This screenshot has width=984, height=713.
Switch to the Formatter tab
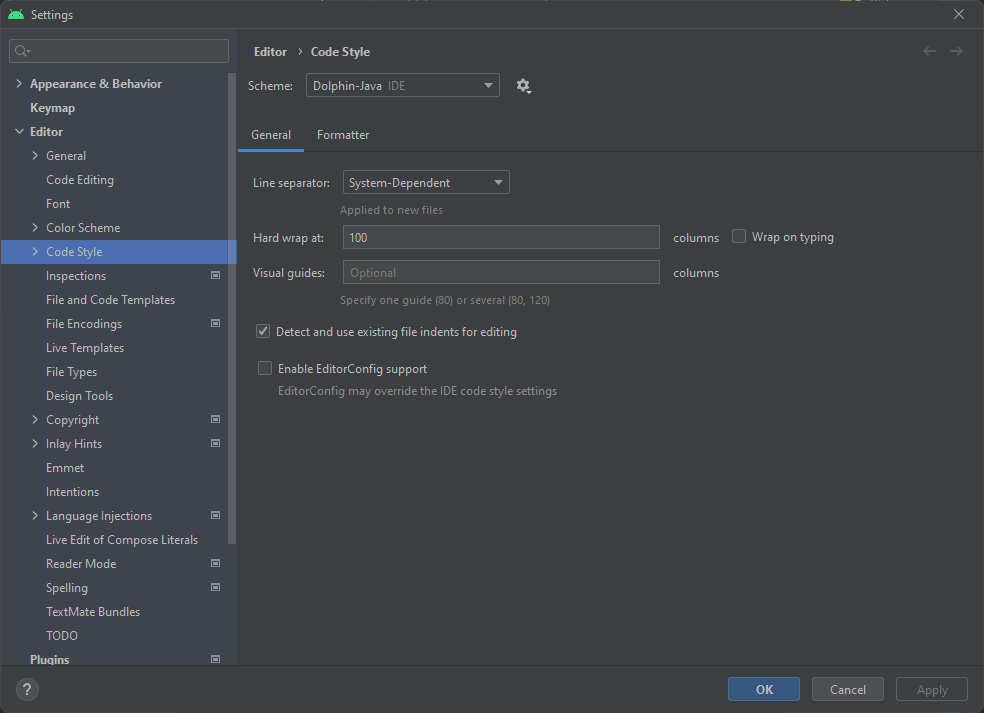point(343,135)
